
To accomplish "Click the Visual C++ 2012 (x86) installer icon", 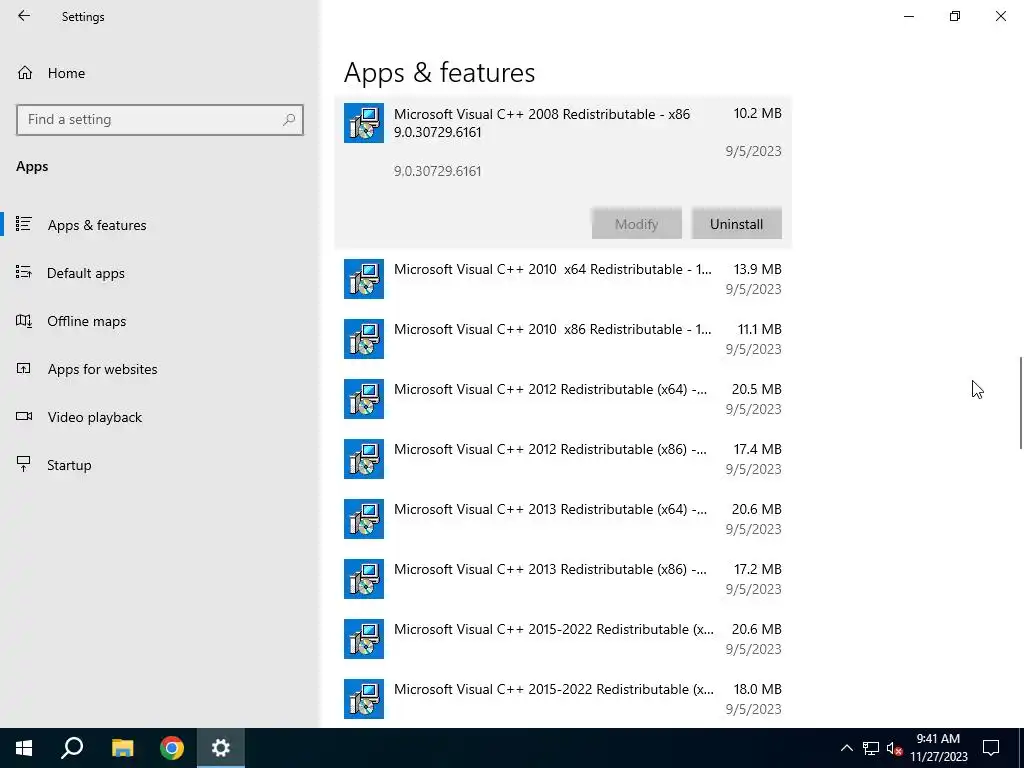I will [364, 459].
